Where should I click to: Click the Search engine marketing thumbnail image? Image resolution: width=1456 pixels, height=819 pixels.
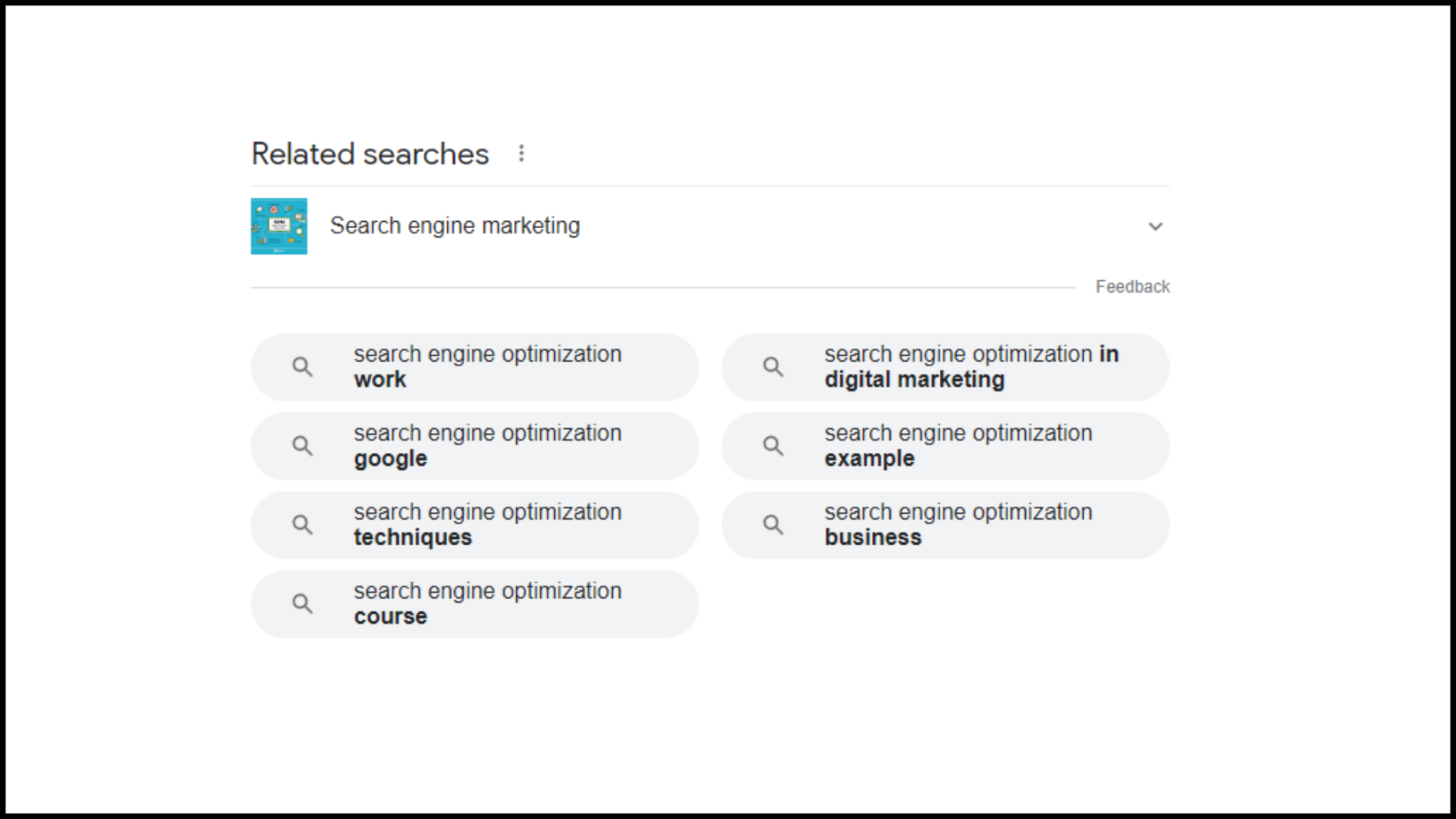tap(279, 226)
